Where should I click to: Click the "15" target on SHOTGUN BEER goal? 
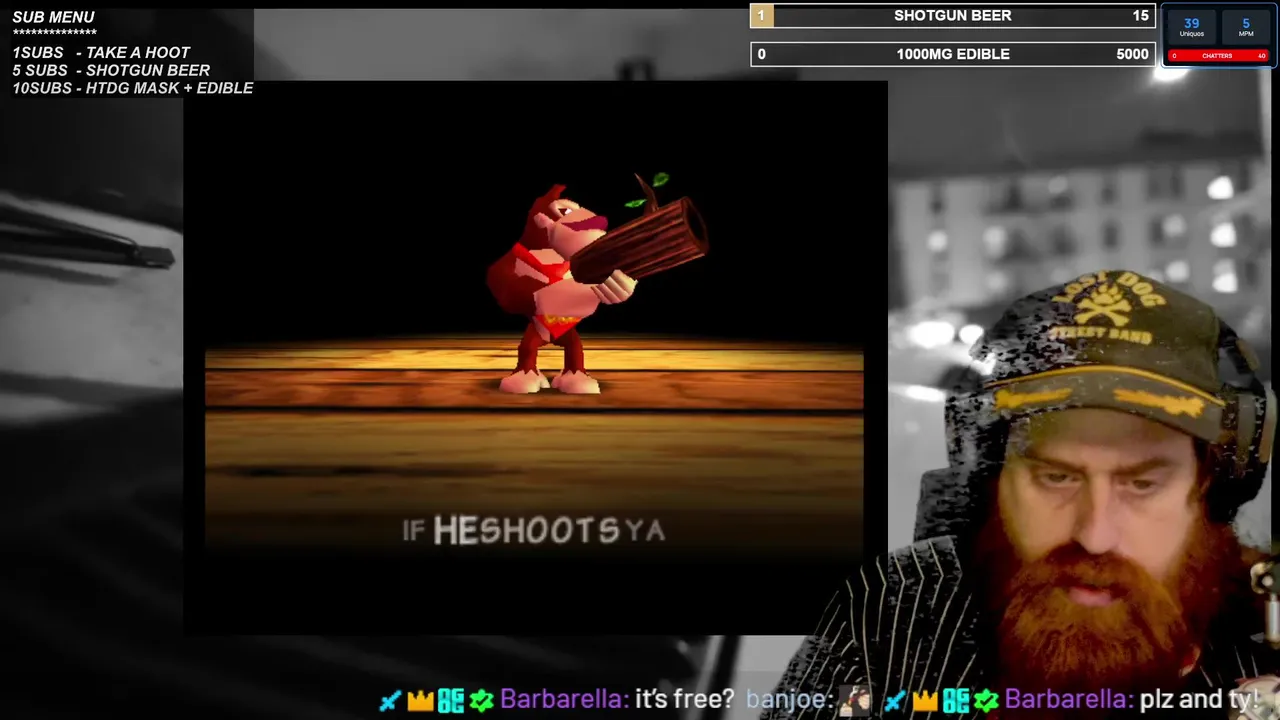pyautogui.click(x=1141, y=16)
